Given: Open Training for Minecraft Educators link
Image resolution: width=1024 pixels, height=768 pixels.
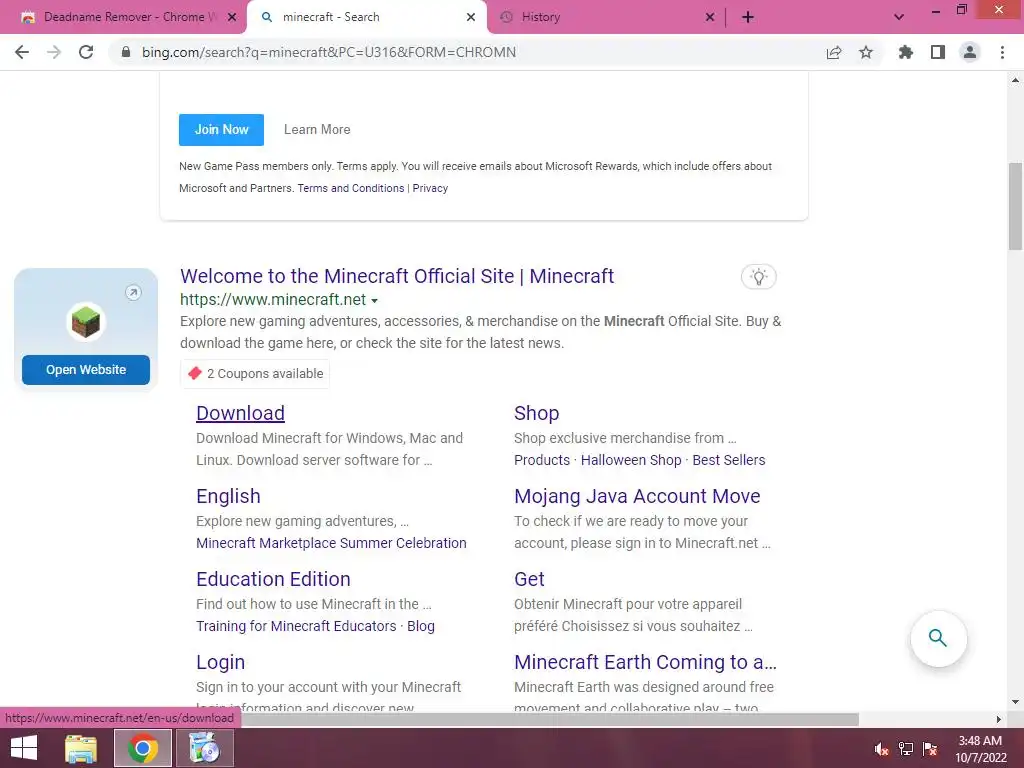Looking at the screenshot, I should coord(296,626).
